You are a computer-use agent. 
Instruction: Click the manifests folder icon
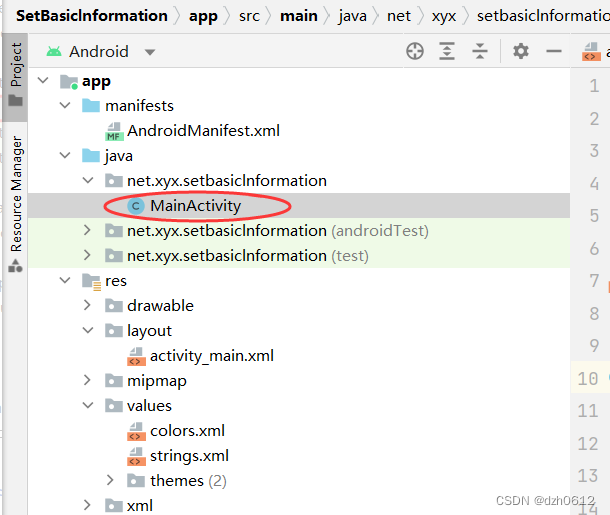pyautogui.click(x=91, y=105)
